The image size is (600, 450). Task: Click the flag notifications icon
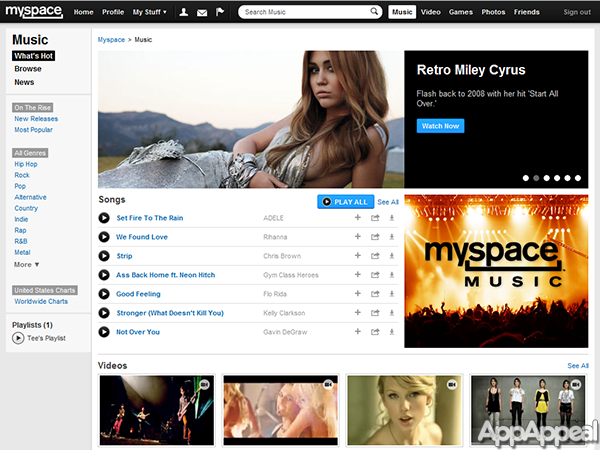[x=220, y=12]
